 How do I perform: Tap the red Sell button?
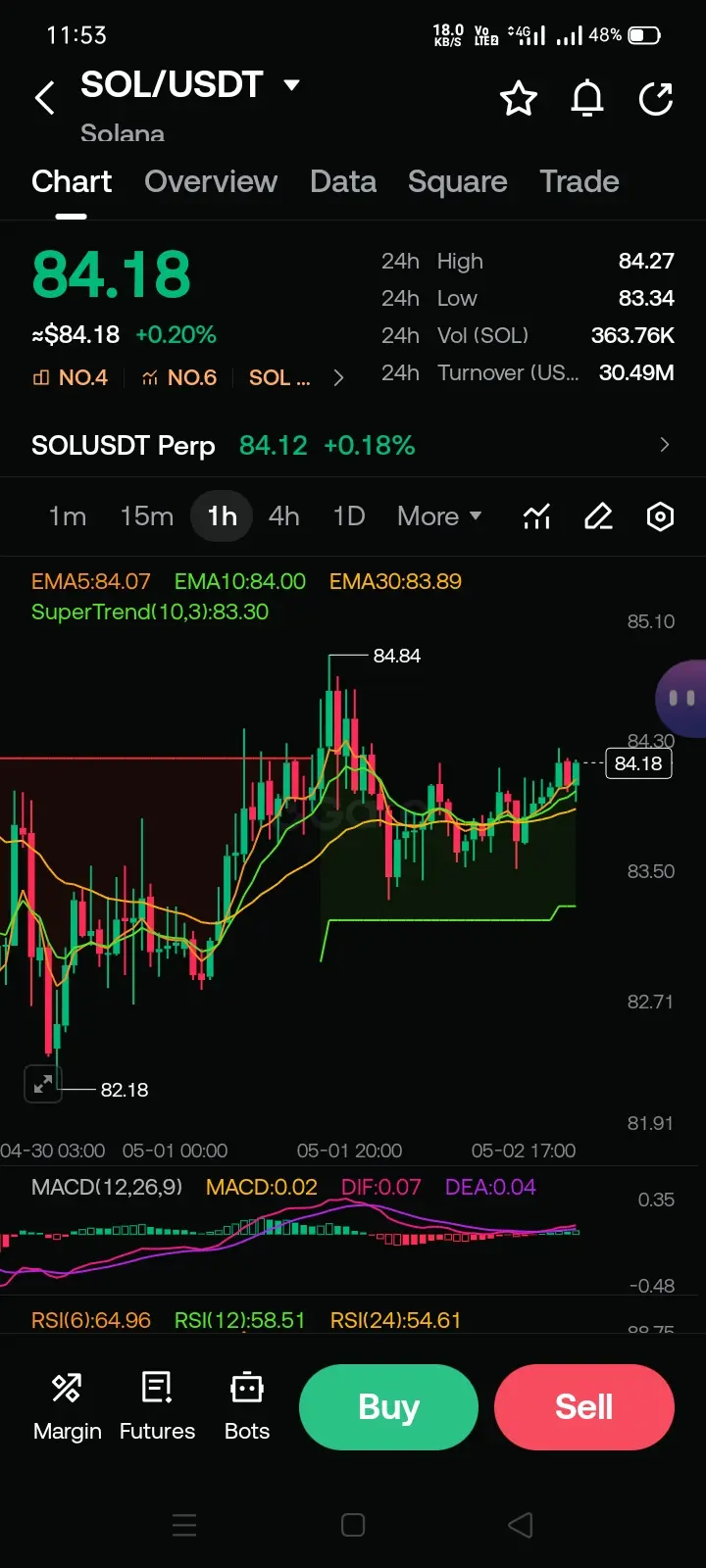click(x=584, y=1407)
